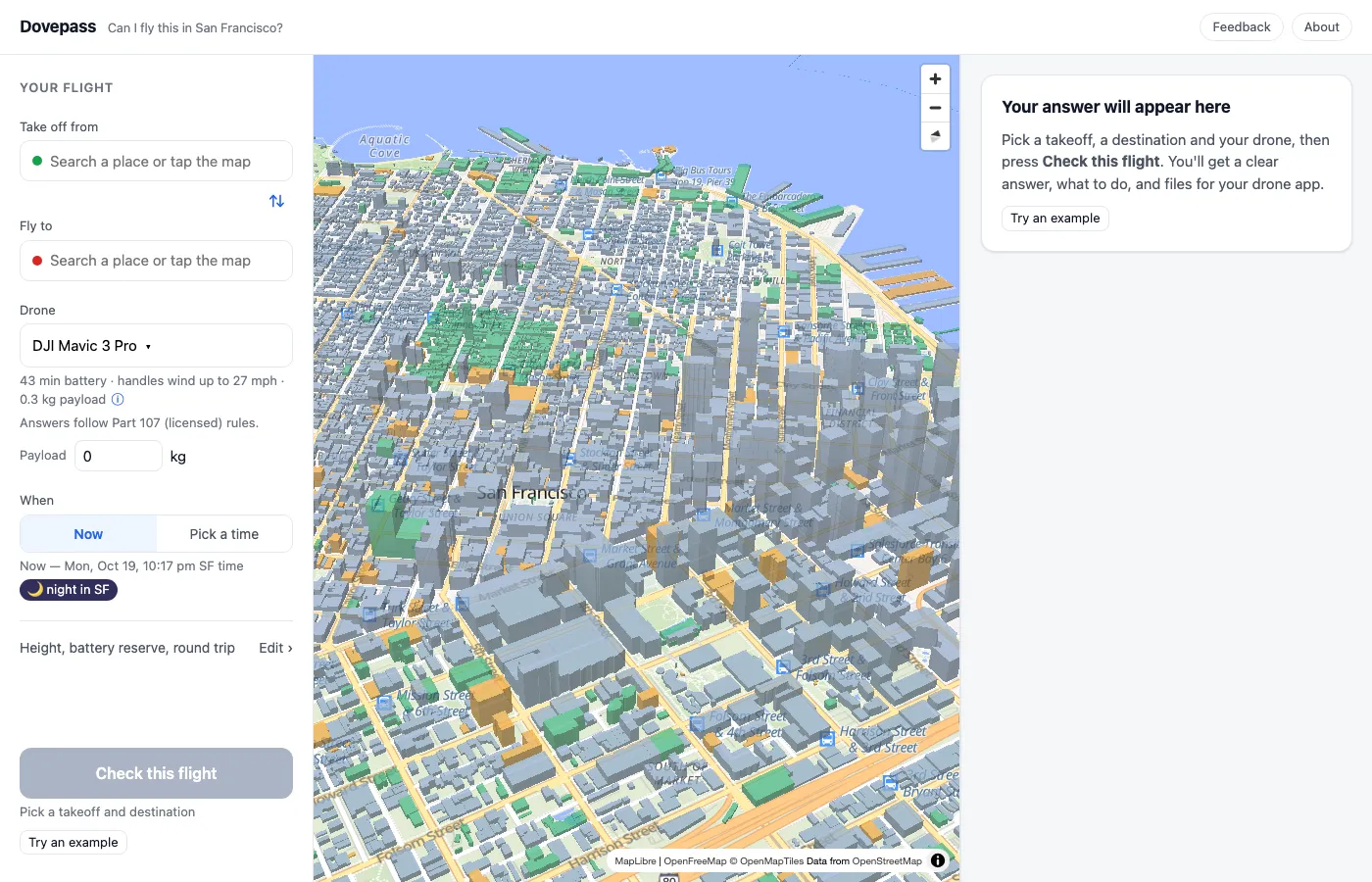The height and width of the screenshot is (882, 1372).
Task: Click the YOUR FLIGHT section heading
Action: pyautogui.click(x=67, y=87)
